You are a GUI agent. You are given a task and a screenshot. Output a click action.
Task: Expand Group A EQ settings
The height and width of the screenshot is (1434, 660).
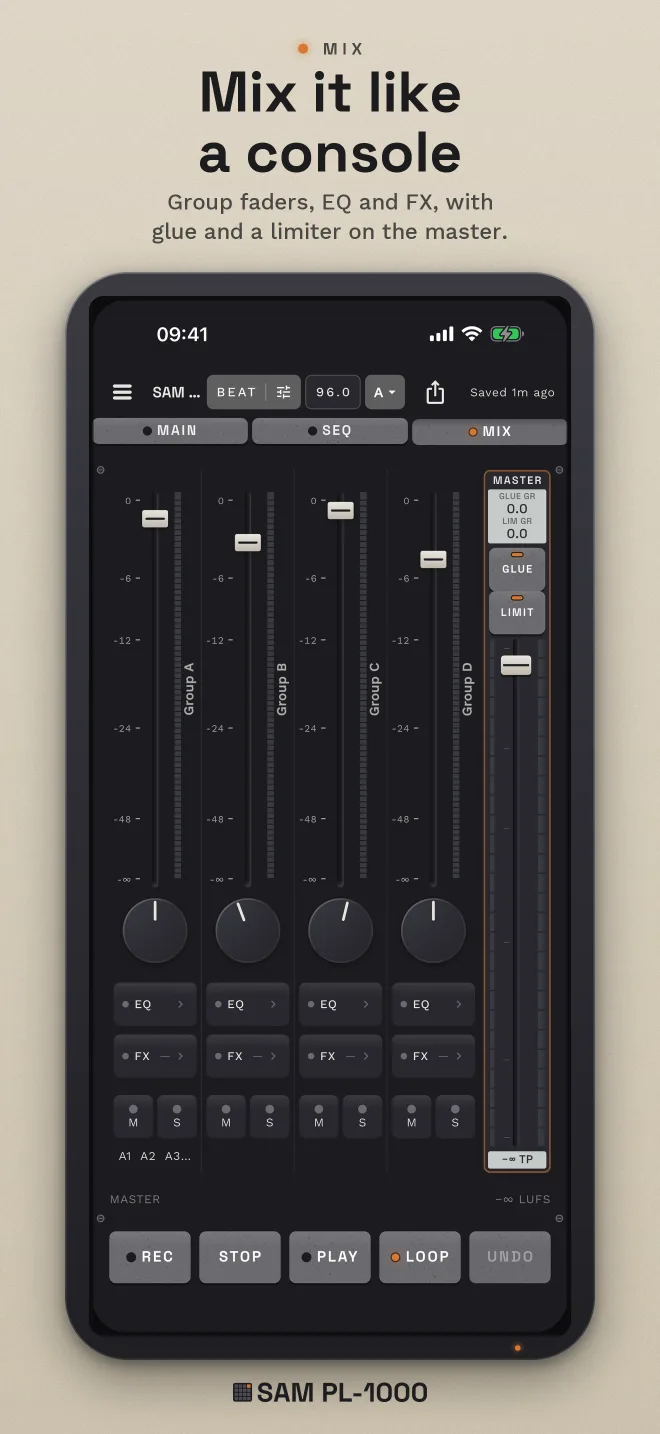pos(155,1004)
